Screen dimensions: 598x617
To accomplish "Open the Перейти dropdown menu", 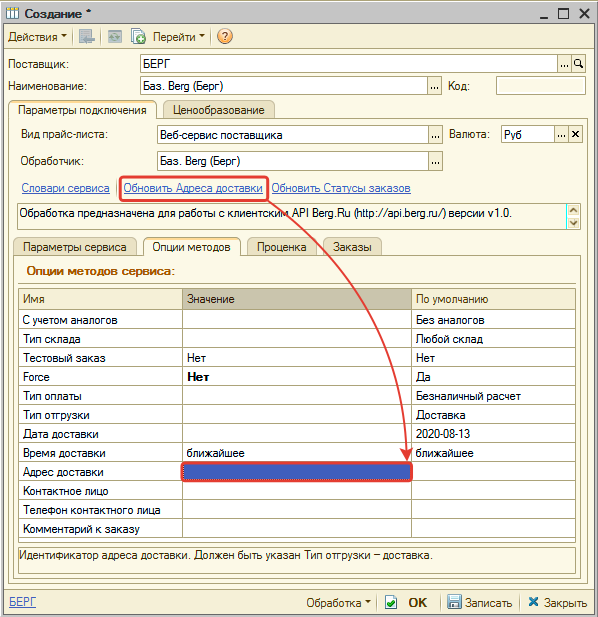I will [179, 37].
